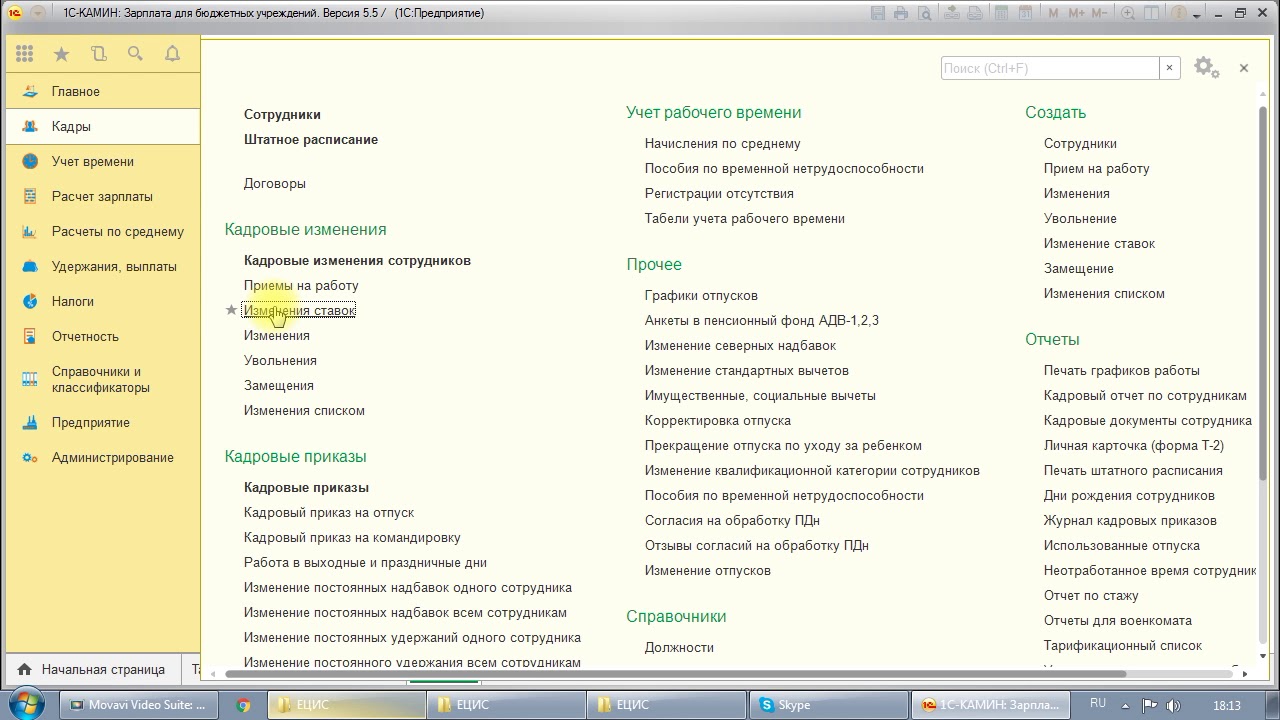Open Изменение северных надбавок
This screenshot has width=1280, height=720.
click(x=740, y=345)
